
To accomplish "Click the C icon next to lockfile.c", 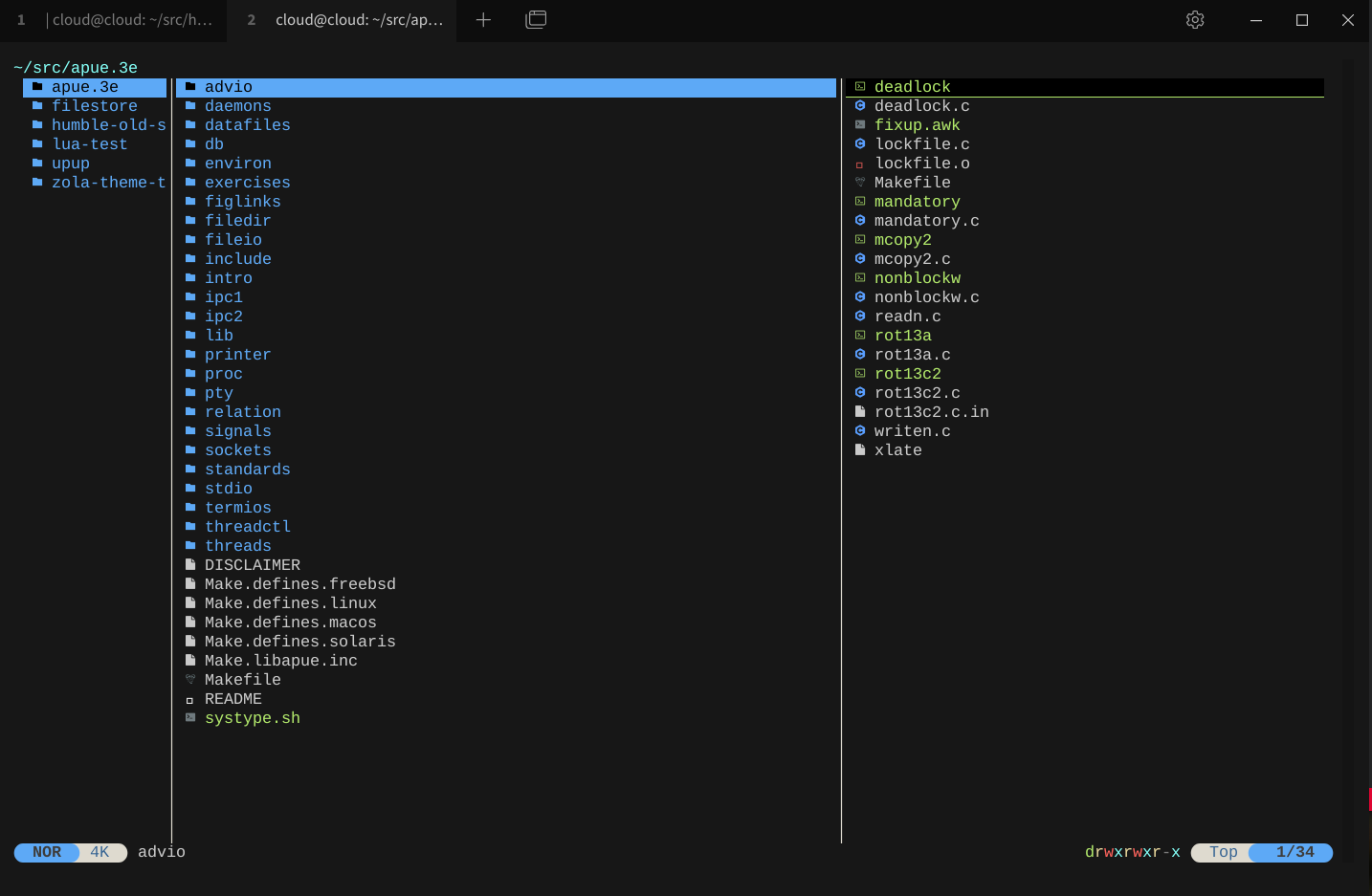I will (x=860, y=144).
